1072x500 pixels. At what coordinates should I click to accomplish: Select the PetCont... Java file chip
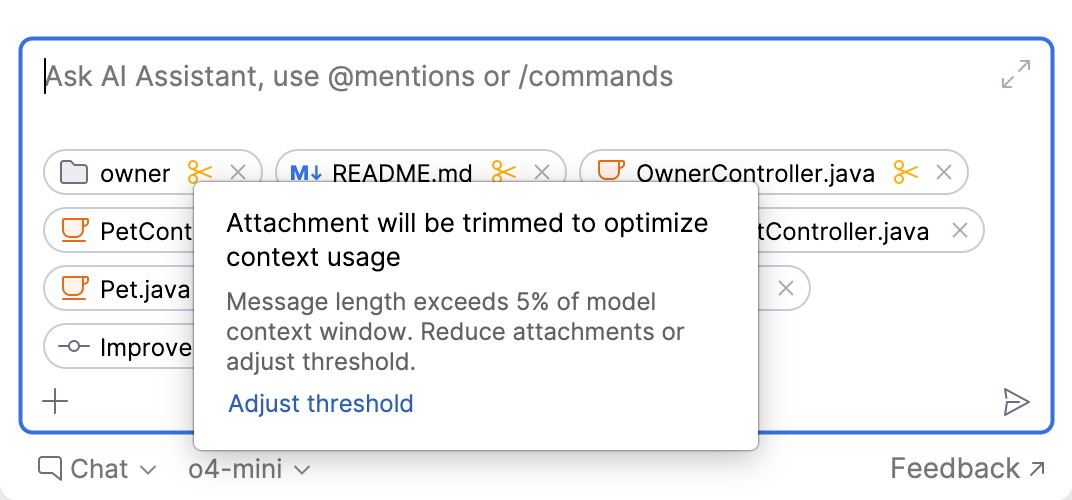pyautogui.click(x=119, y=231)
